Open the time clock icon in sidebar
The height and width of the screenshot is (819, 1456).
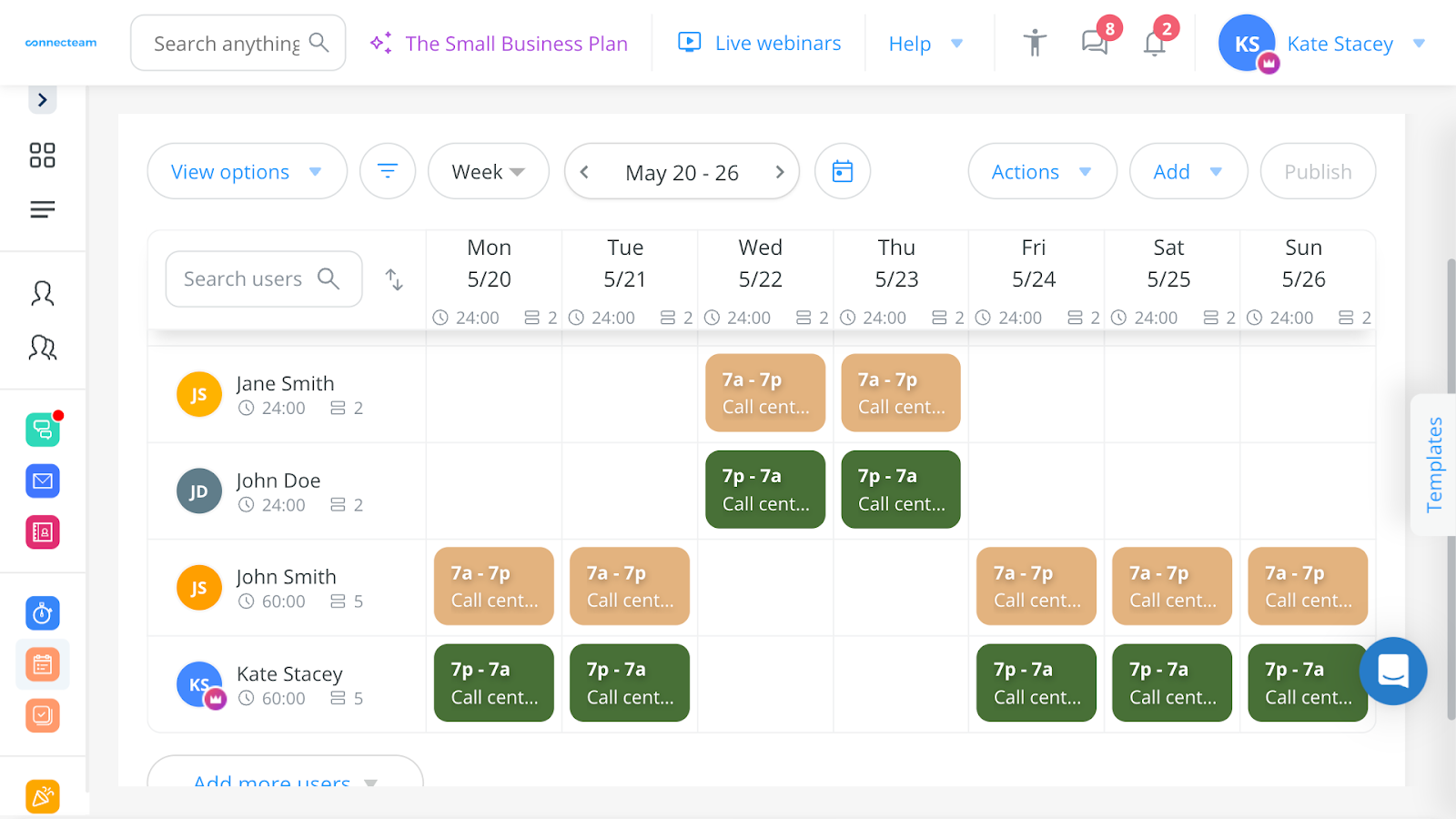point(42,612)
